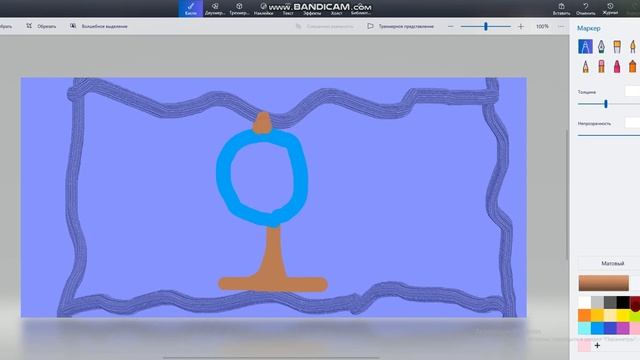Image resolution: width=640 pixels, height=360 pixels.
Task: Pick the dark gray color swatch
Action: point(610,302)
